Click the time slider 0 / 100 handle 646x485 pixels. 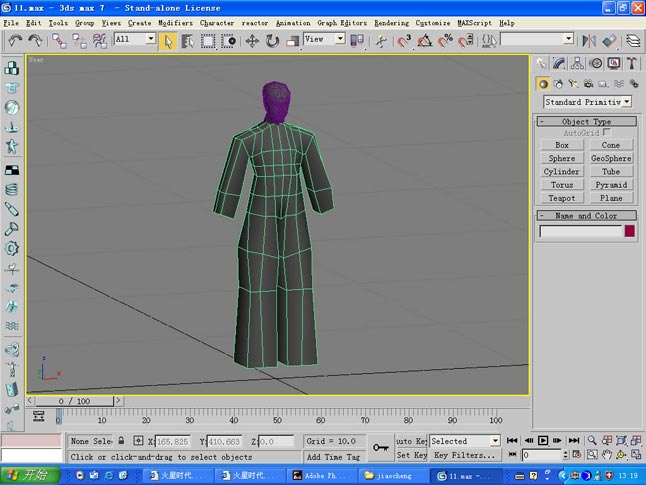tap(74, 401)
